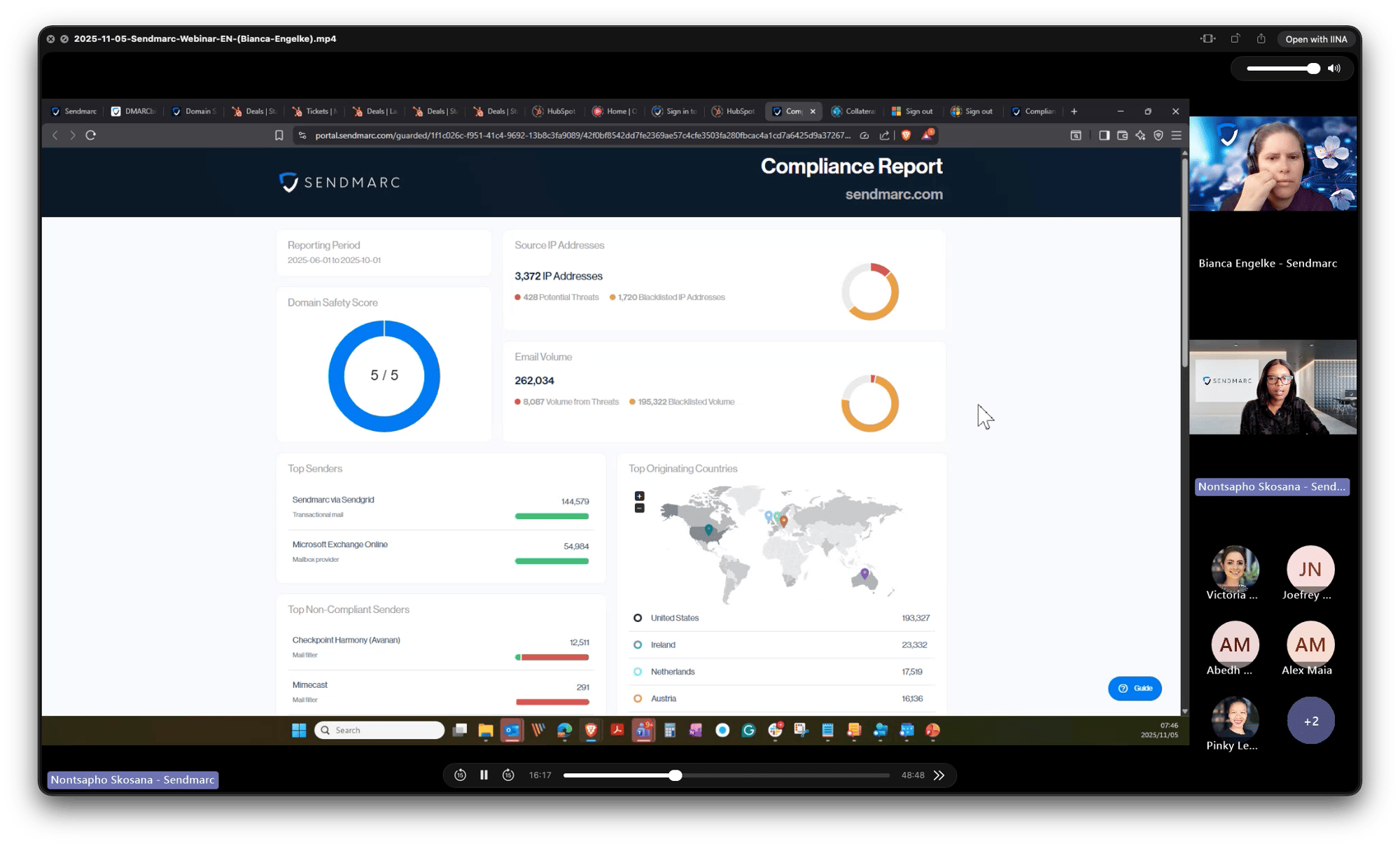Open a new browser tab
Screen dimensions: 1400x846
coord(1074,111)
